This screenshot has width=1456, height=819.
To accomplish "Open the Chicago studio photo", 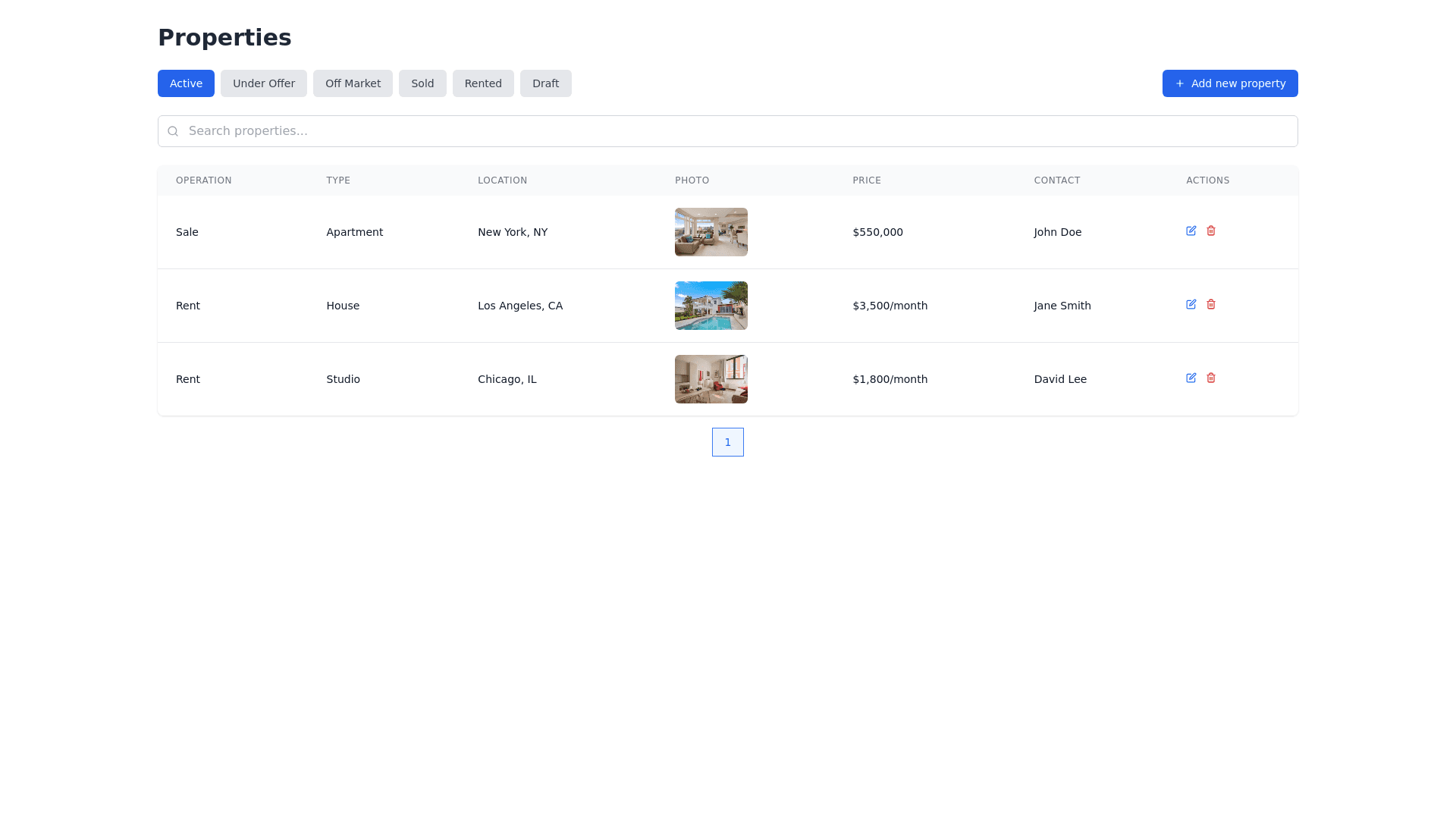I will tap(711, 379).
